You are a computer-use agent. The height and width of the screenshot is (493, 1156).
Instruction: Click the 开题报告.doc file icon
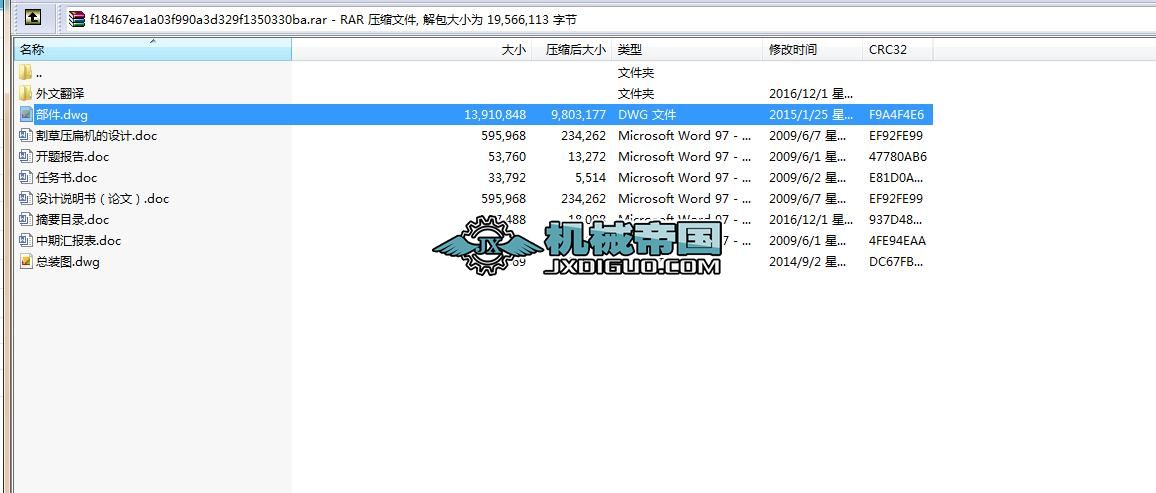pyautogui.click(x=26, y=156)
